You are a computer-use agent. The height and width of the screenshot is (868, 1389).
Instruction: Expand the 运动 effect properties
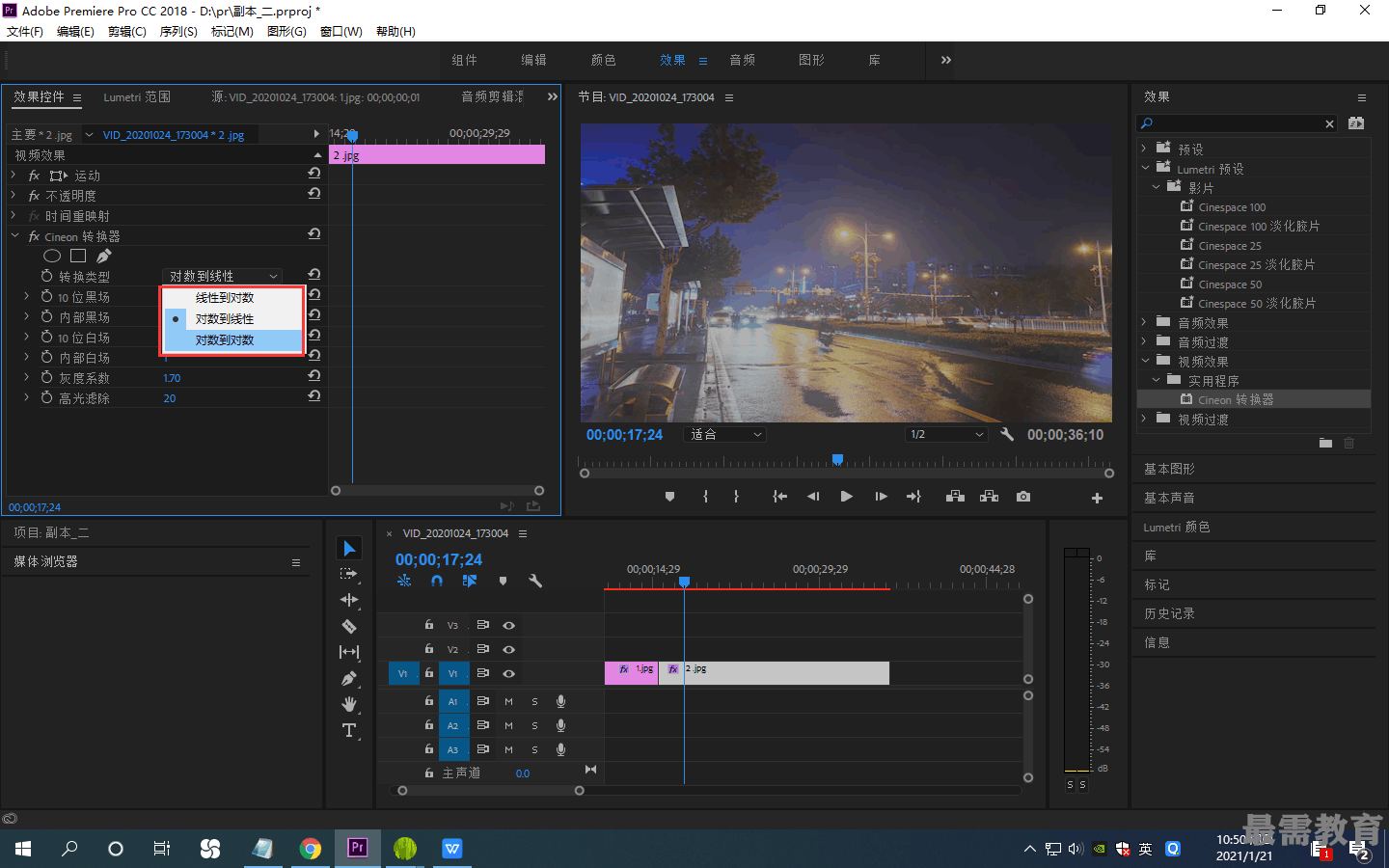(x=14, y=175)
